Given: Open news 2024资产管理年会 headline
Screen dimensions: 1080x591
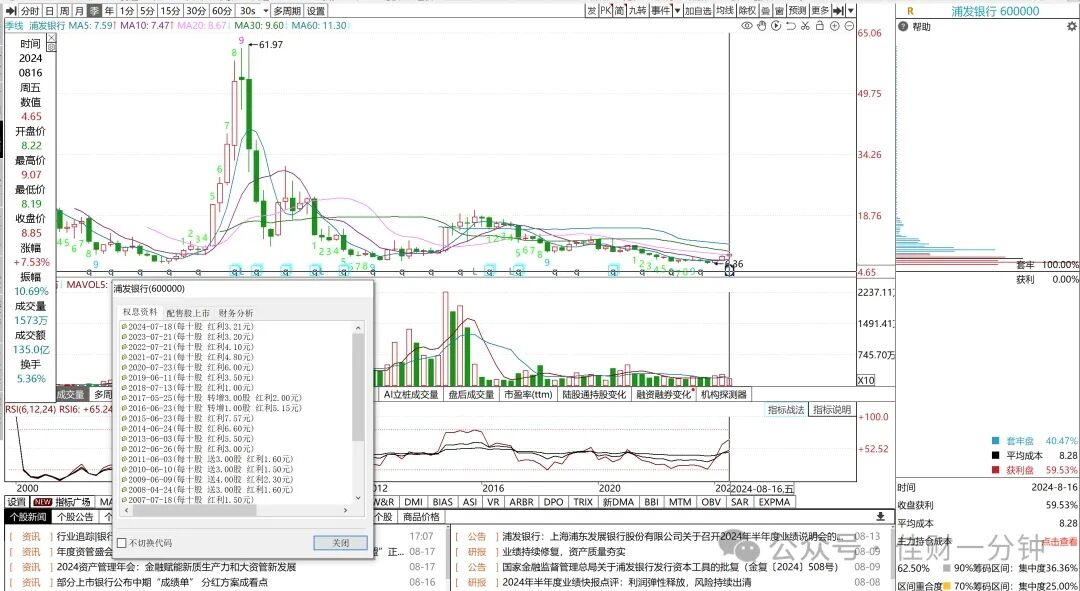Looking at the screenshot, I should click(176, 568).
